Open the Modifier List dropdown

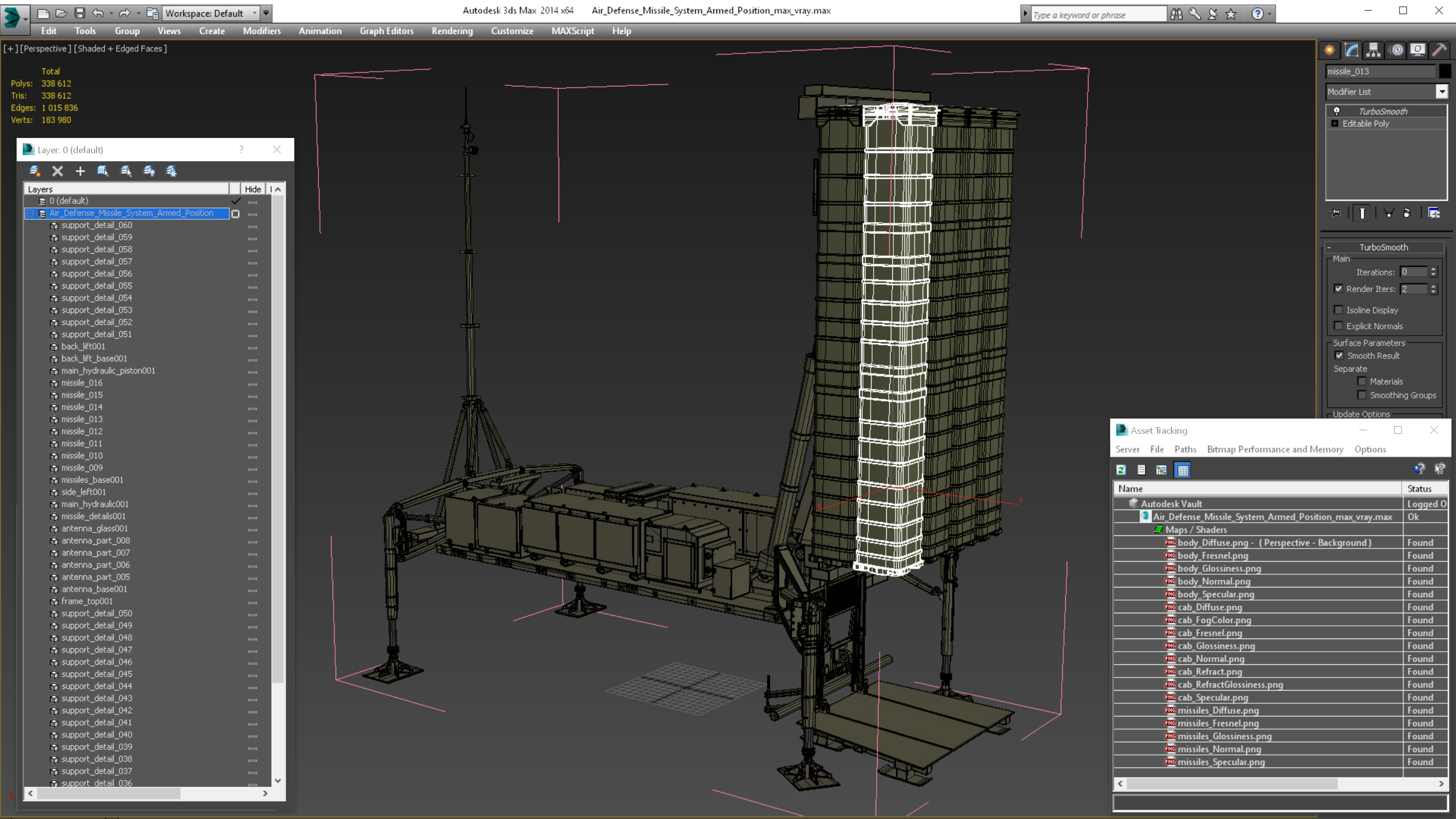pos(1442,92)
